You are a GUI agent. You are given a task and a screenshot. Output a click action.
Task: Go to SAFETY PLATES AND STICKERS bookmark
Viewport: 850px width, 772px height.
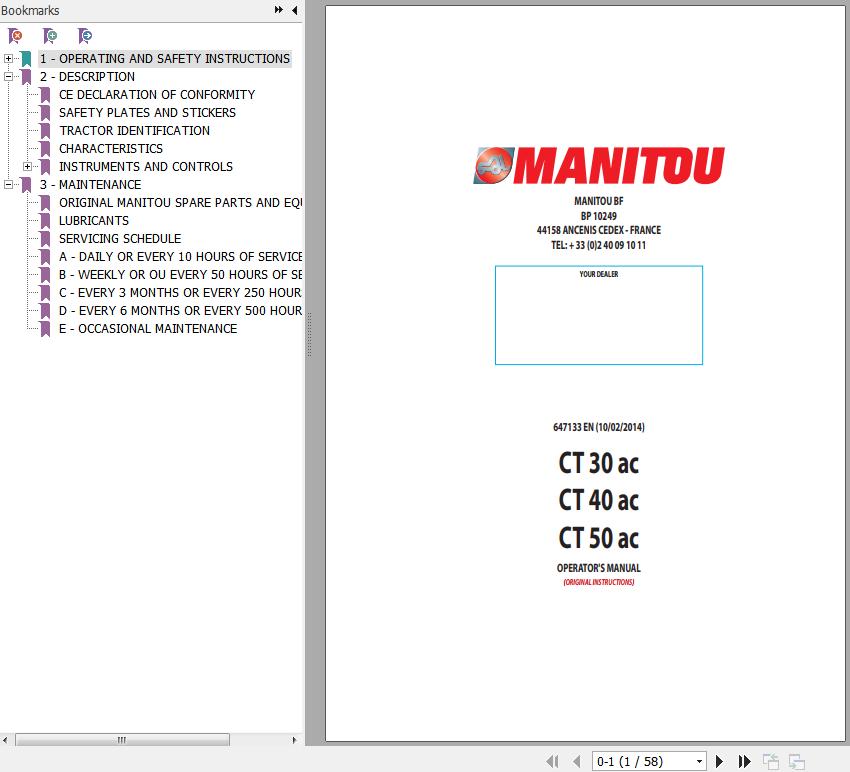(147, 112)
